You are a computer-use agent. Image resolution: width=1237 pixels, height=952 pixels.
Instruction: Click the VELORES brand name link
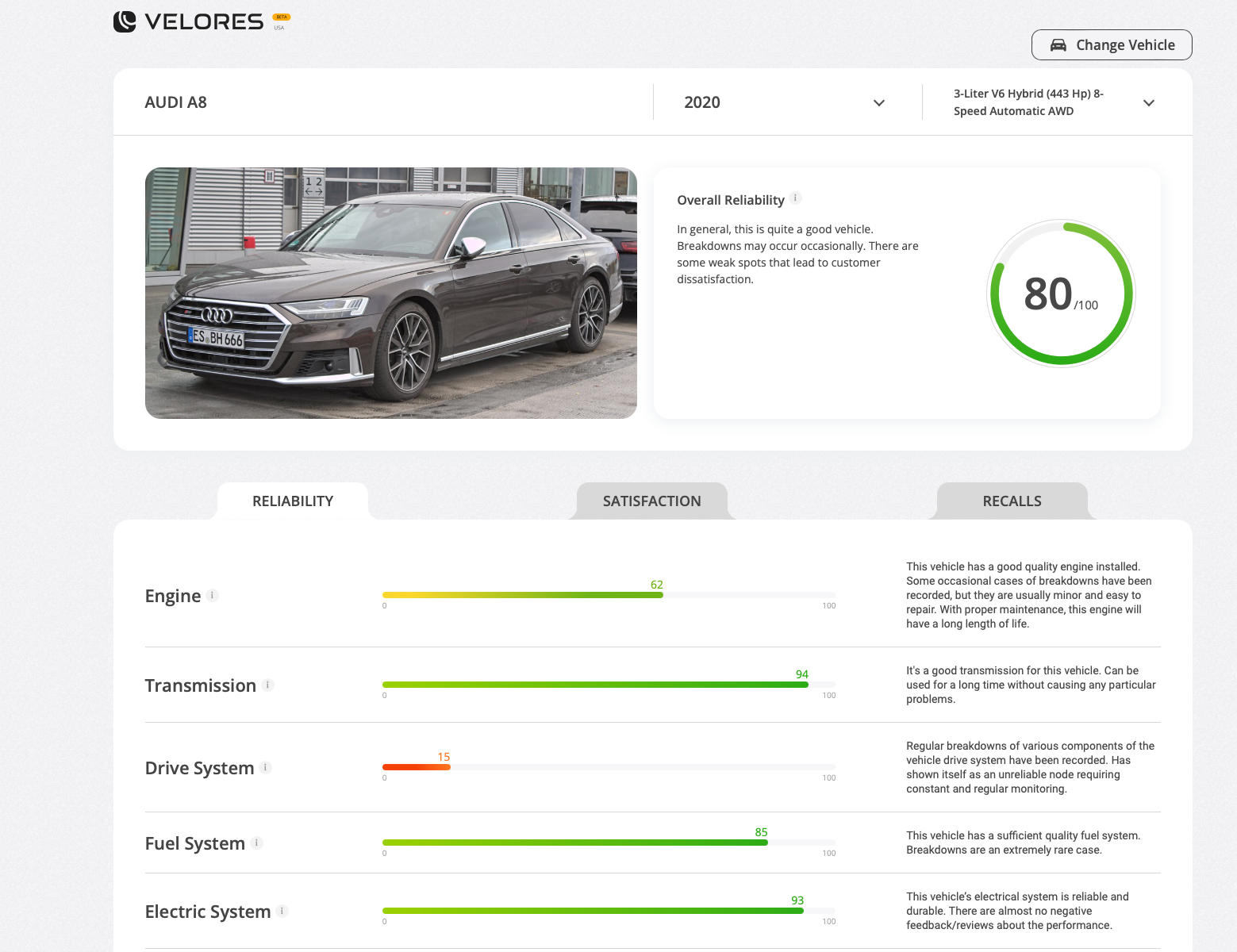coord(204,22)
